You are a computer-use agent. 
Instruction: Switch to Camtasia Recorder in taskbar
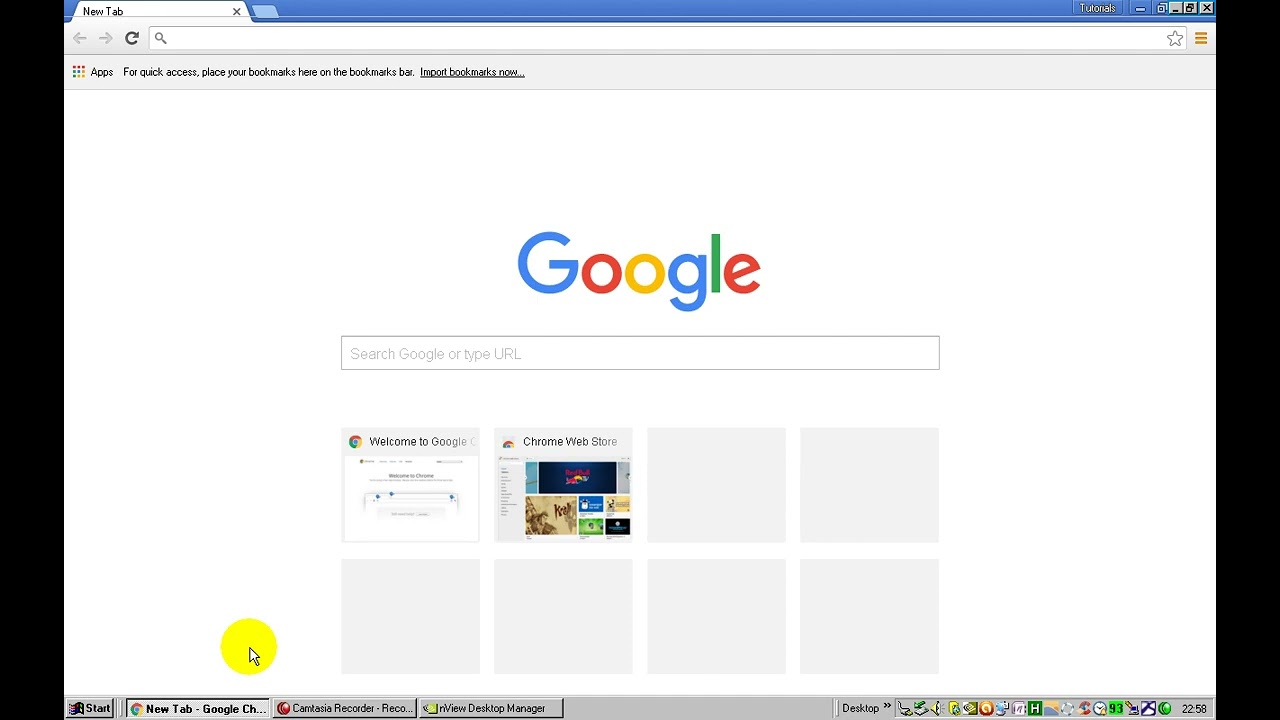[345, 708]
